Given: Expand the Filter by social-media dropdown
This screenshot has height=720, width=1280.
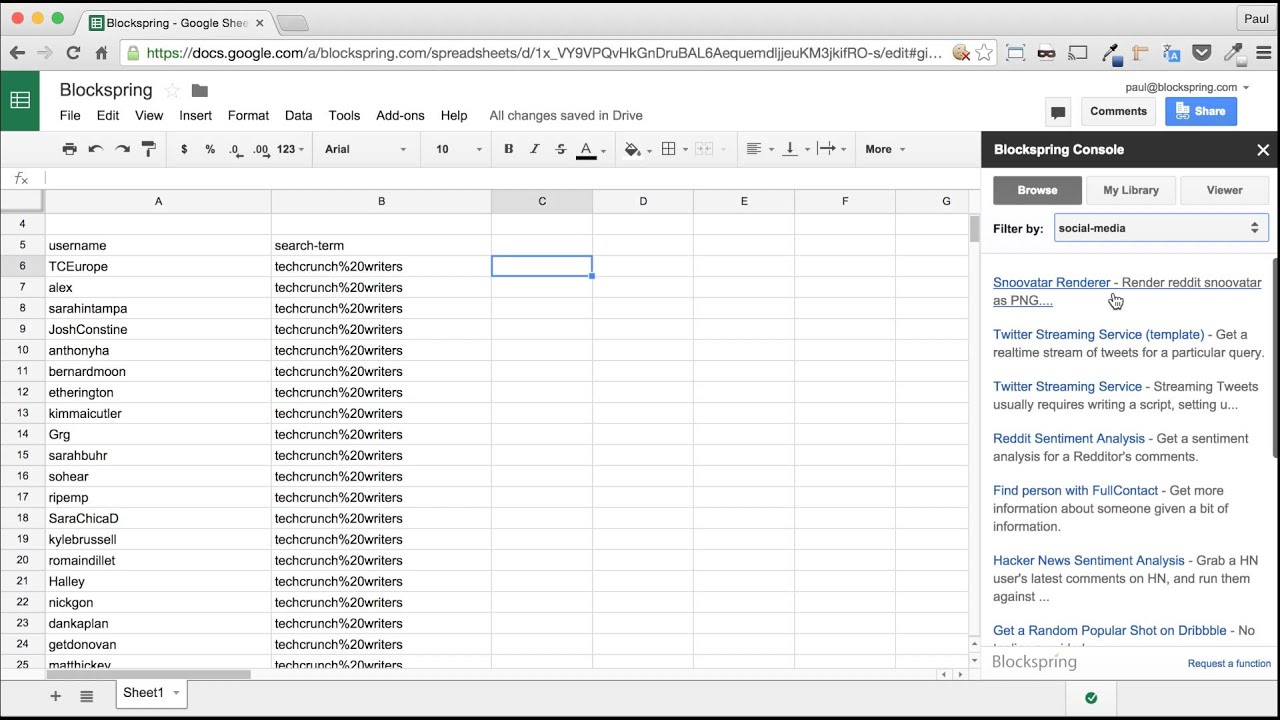Looking at the screenshot, I should tap(1160, 228).
